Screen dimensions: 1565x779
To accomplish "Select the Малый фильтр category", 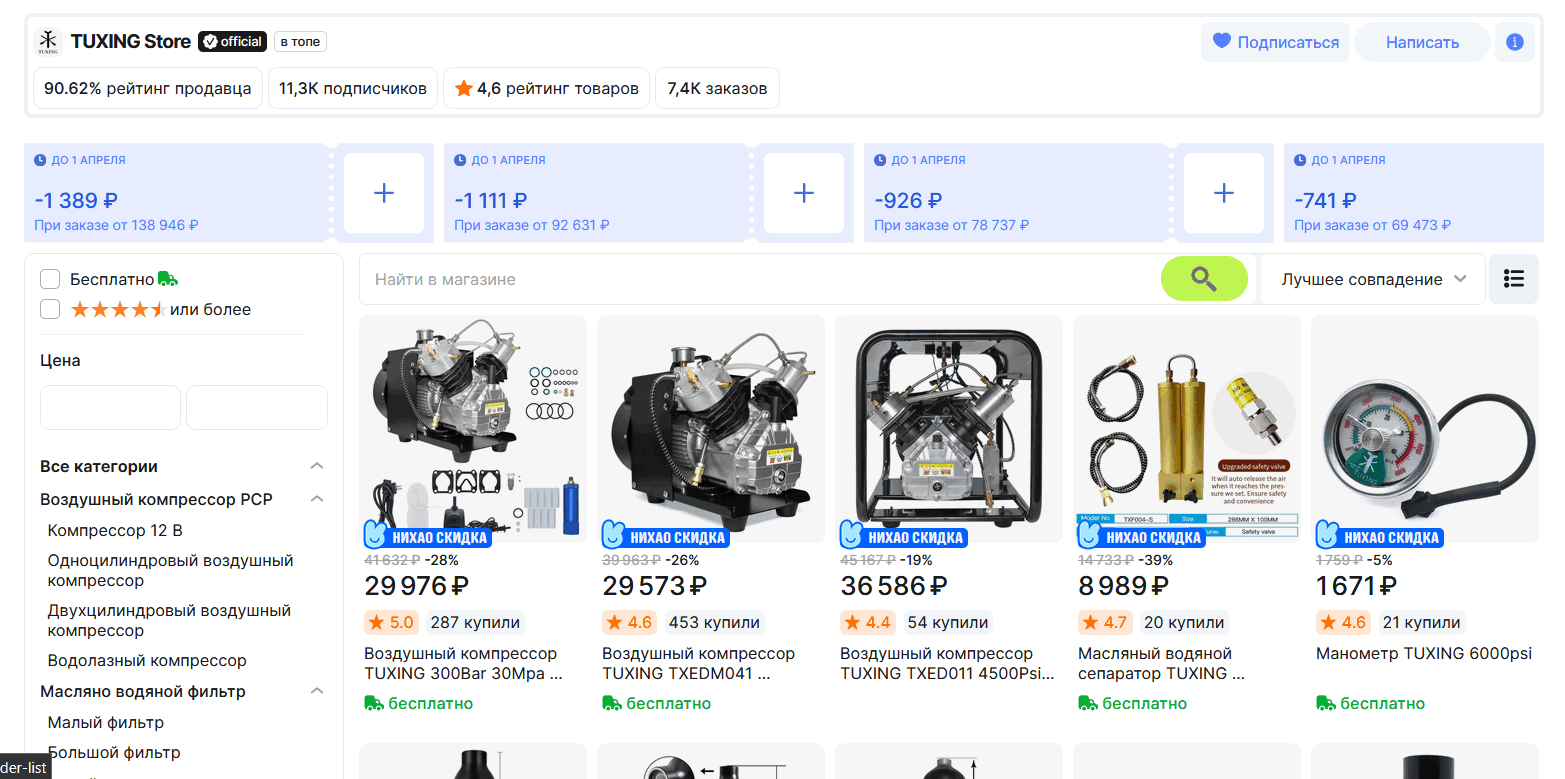I will 106,722.
